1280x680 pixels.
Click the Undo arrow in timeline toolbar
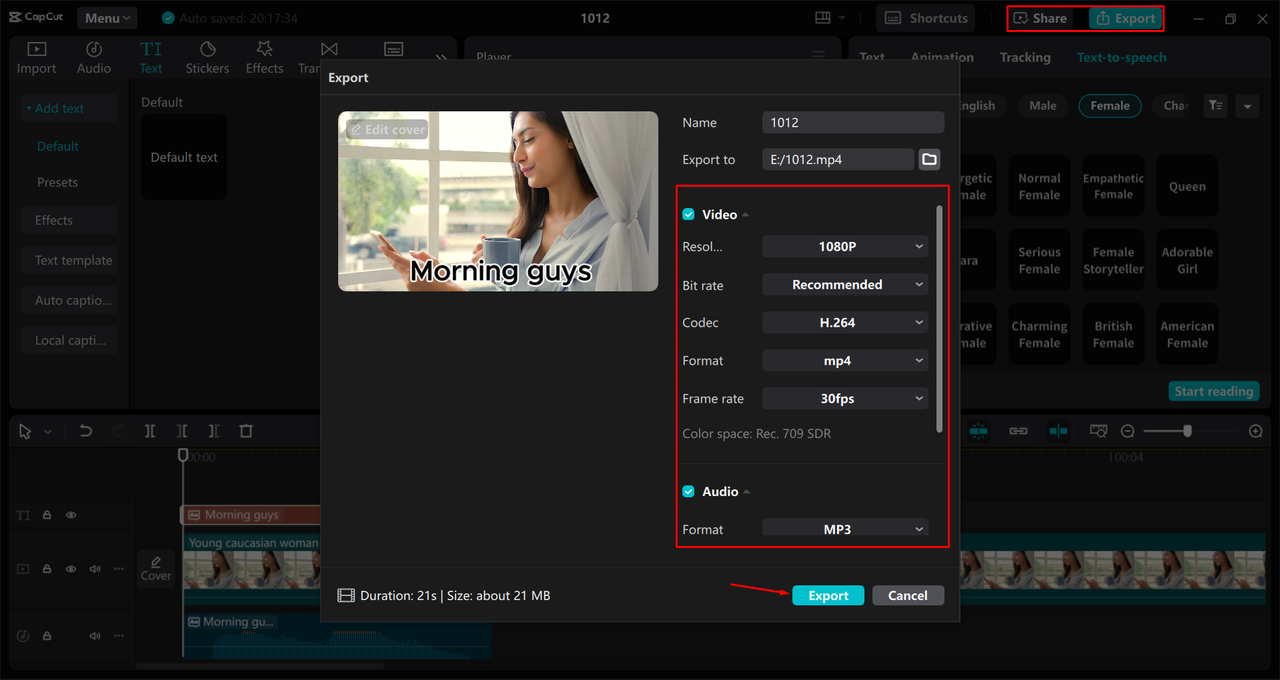pos(86,431)
